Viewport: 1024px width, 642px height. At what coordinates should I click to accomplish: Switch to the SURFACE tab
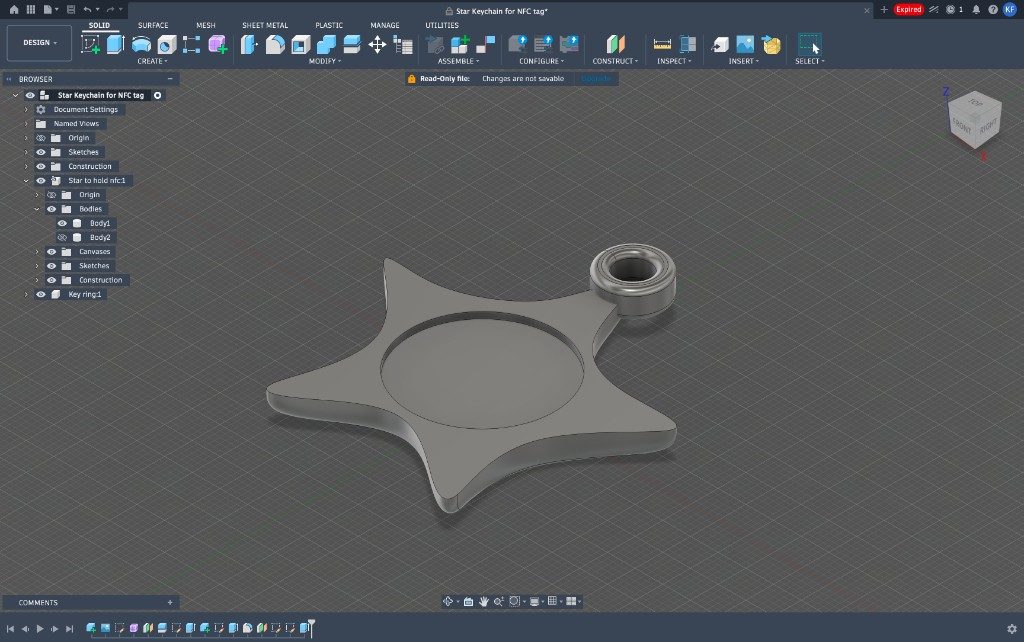[153, 25]
